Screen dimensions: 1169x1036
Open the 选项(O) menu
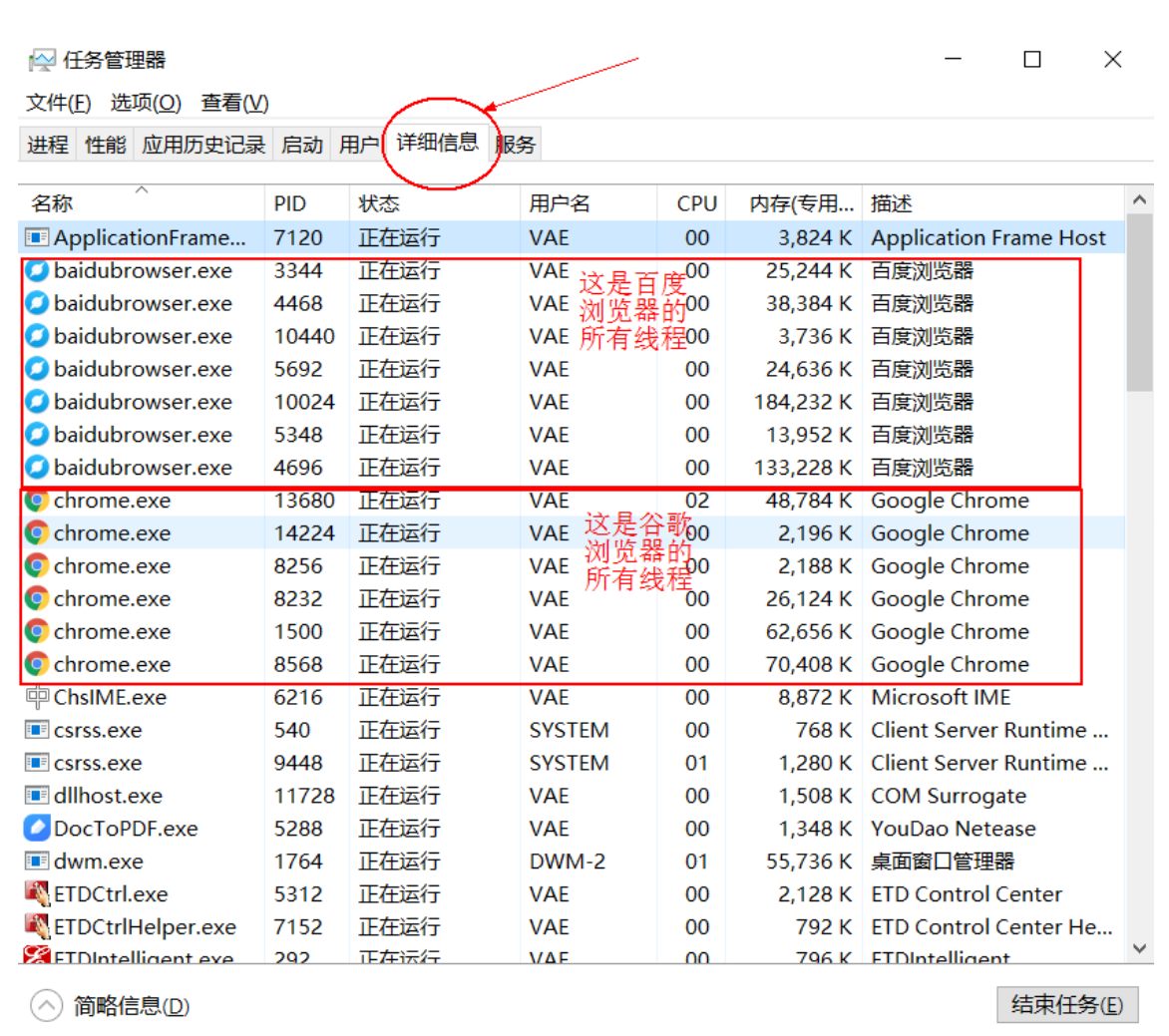pyautogui.click(x=146, y=103)
